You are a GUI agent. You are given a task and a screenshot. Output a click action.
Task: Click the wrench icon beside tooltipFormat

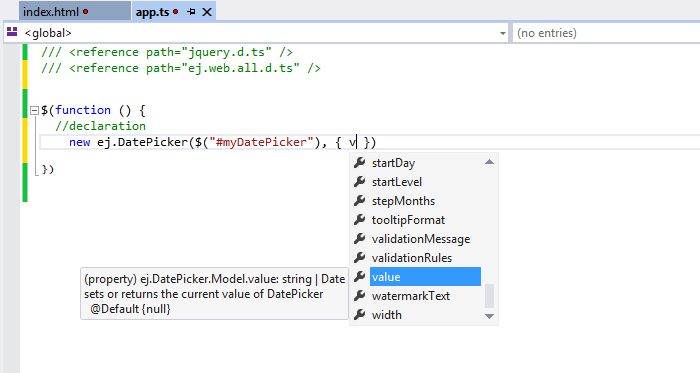tap(359, 220)
